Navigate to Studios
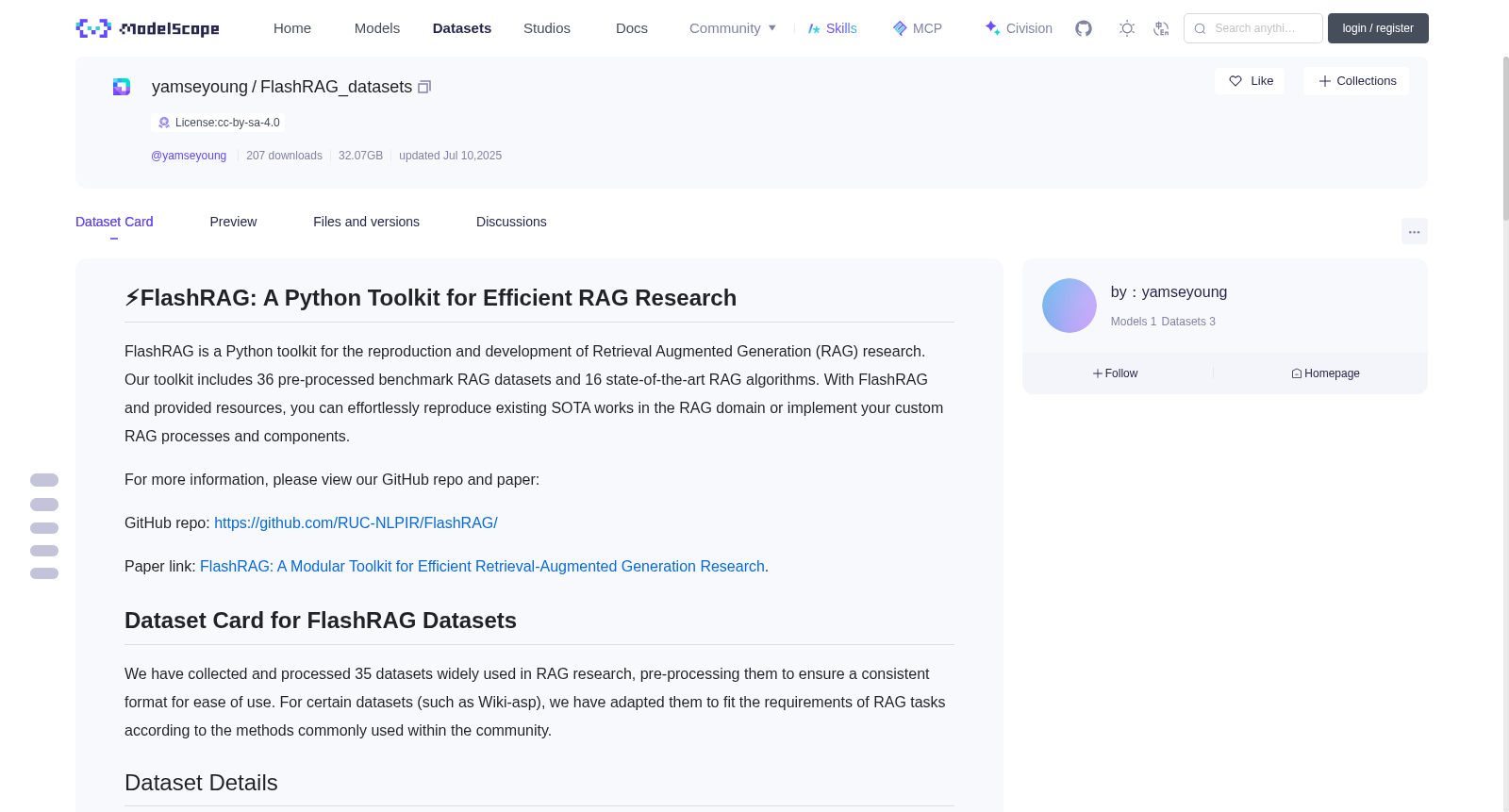The image size is (1509, 812). (x=547, y=28)
